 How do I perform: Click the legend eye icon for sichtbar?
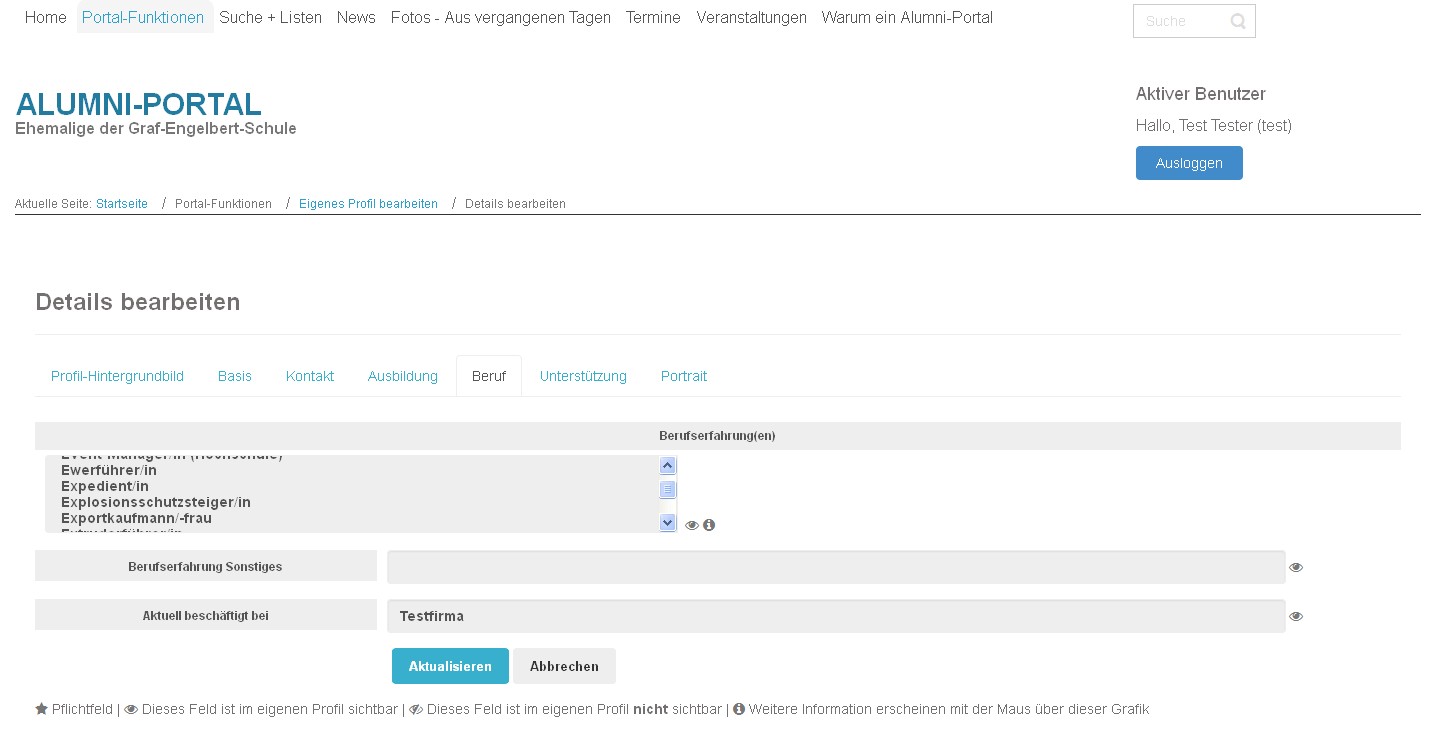coord(131,710)
